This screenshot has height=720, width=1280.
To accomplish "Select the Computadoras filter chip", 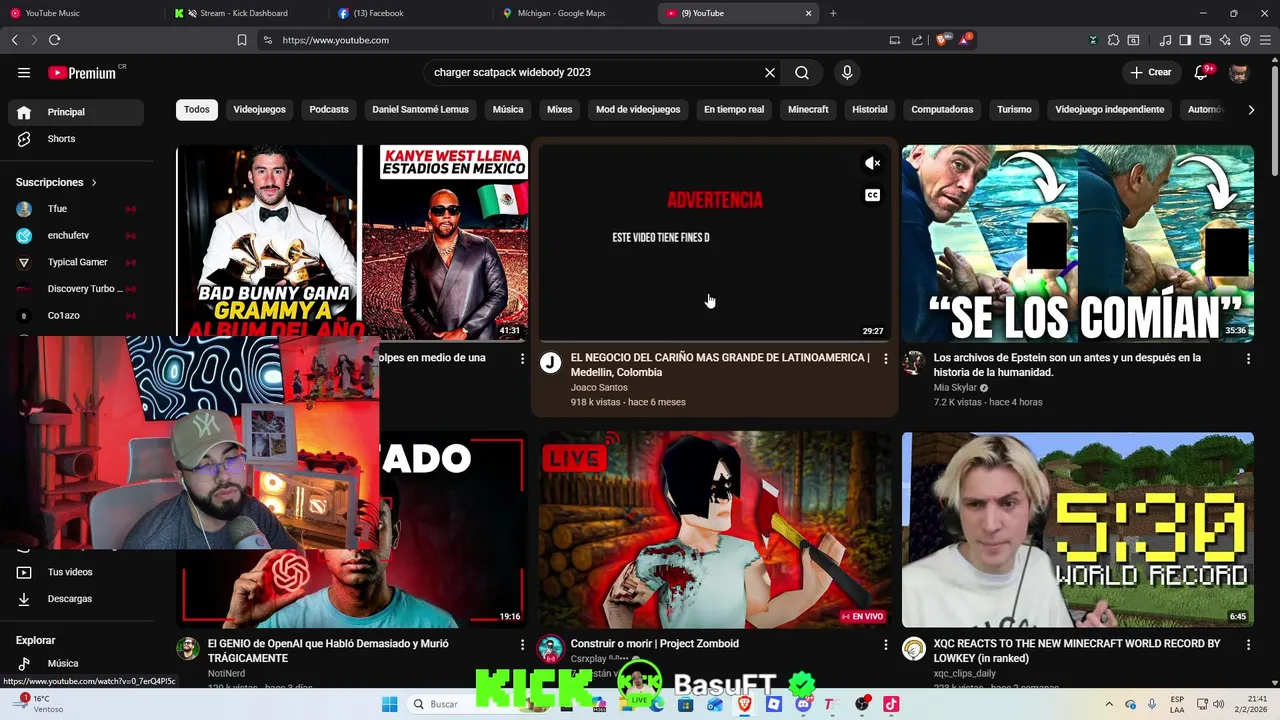I will 942,110.
